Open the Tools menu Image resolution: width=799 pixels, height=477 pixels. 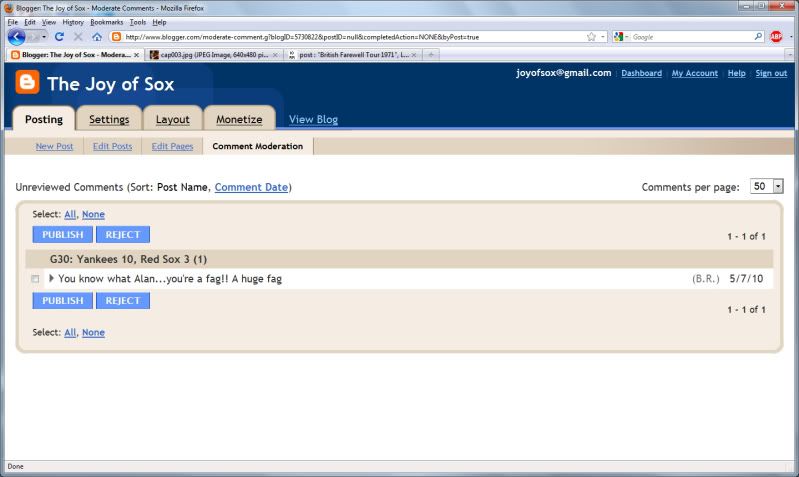coord(138,22)
